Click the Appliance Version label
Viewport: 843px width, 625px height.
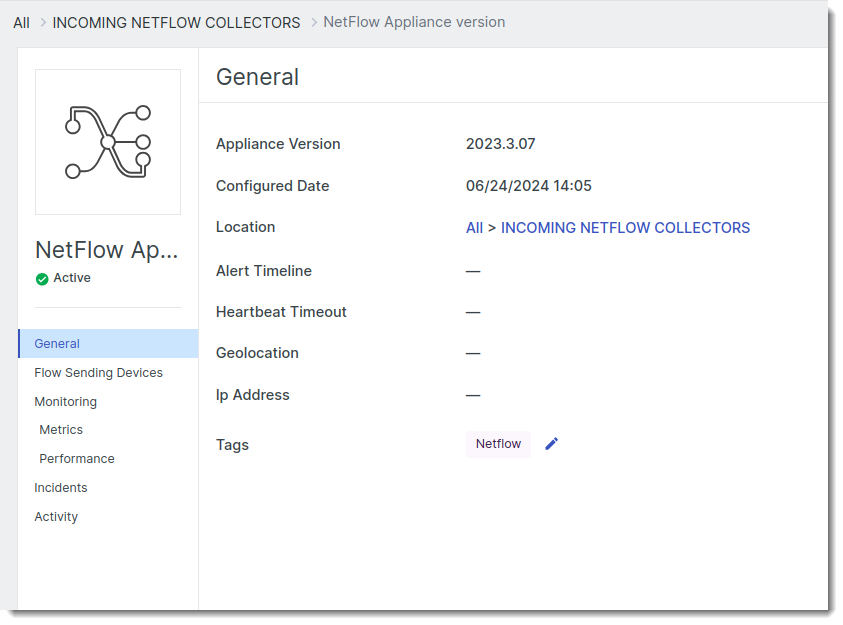click(278, 144)
